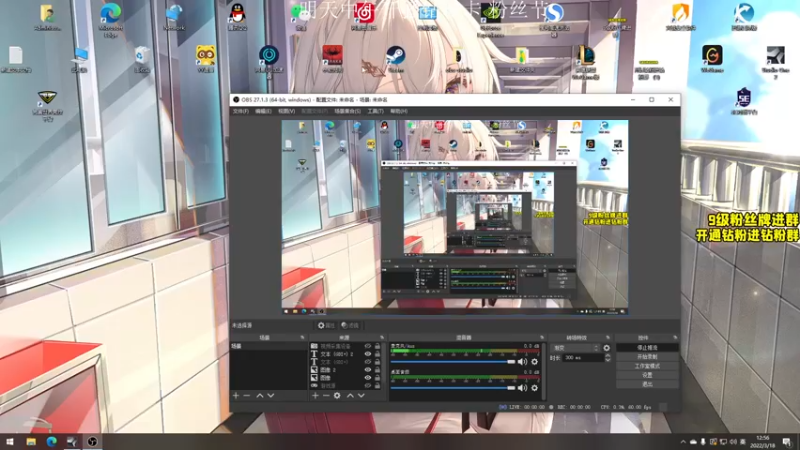Select the NetEase Cloud Music desktop icon
The width and height of the screenshot is (800, 450).
click(364, 17)
